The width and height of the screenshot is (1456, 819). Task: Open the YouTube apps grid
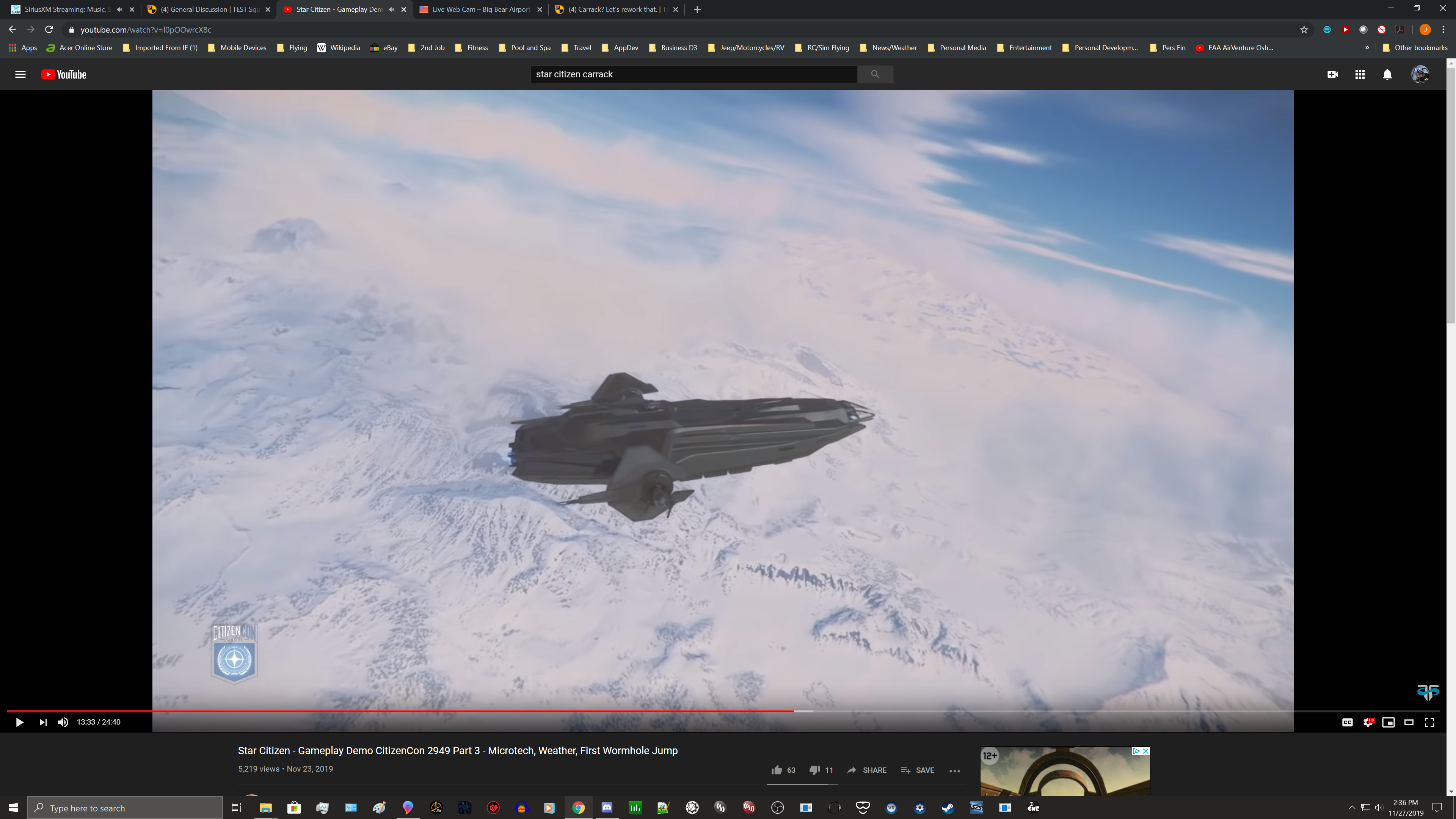tap(1360, 74)
